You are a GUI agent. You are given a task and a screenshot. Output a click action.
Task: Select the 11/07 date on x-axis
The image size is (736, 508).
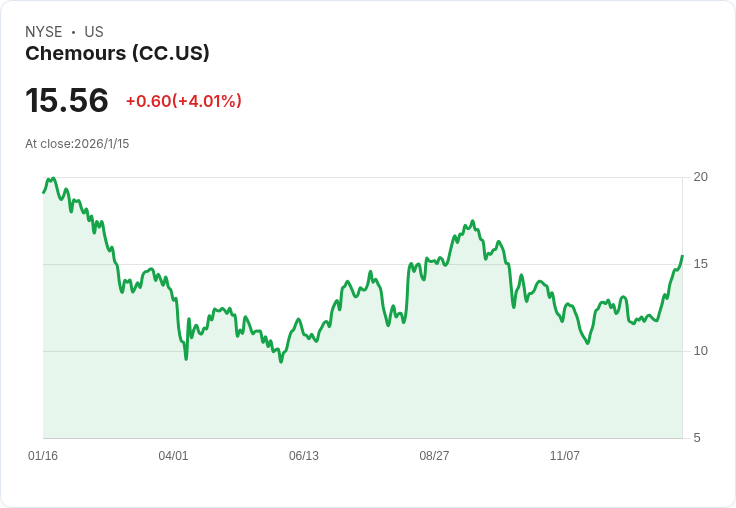point(565,455)
